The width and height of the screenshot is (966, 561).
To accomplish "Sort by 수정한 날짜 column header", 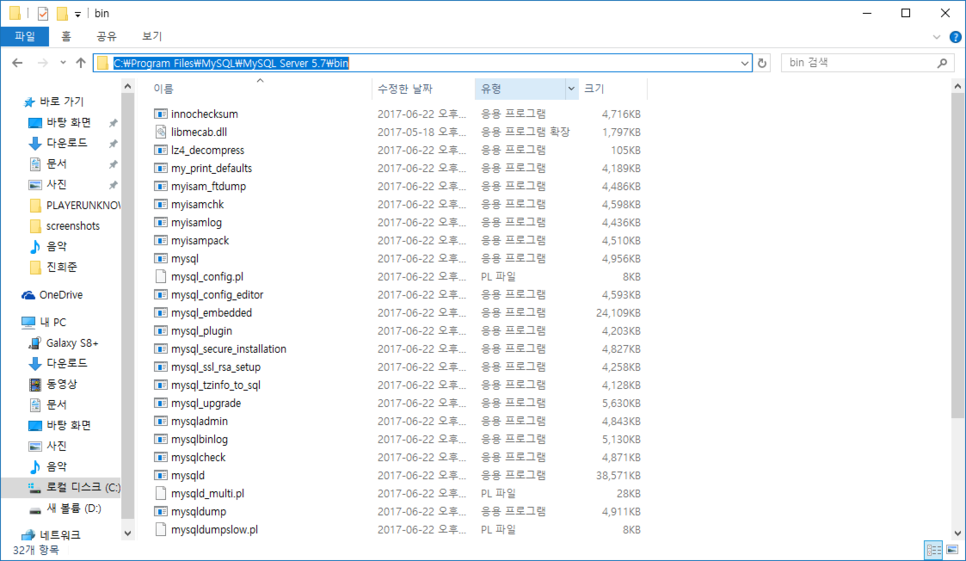I will point(423,89).
